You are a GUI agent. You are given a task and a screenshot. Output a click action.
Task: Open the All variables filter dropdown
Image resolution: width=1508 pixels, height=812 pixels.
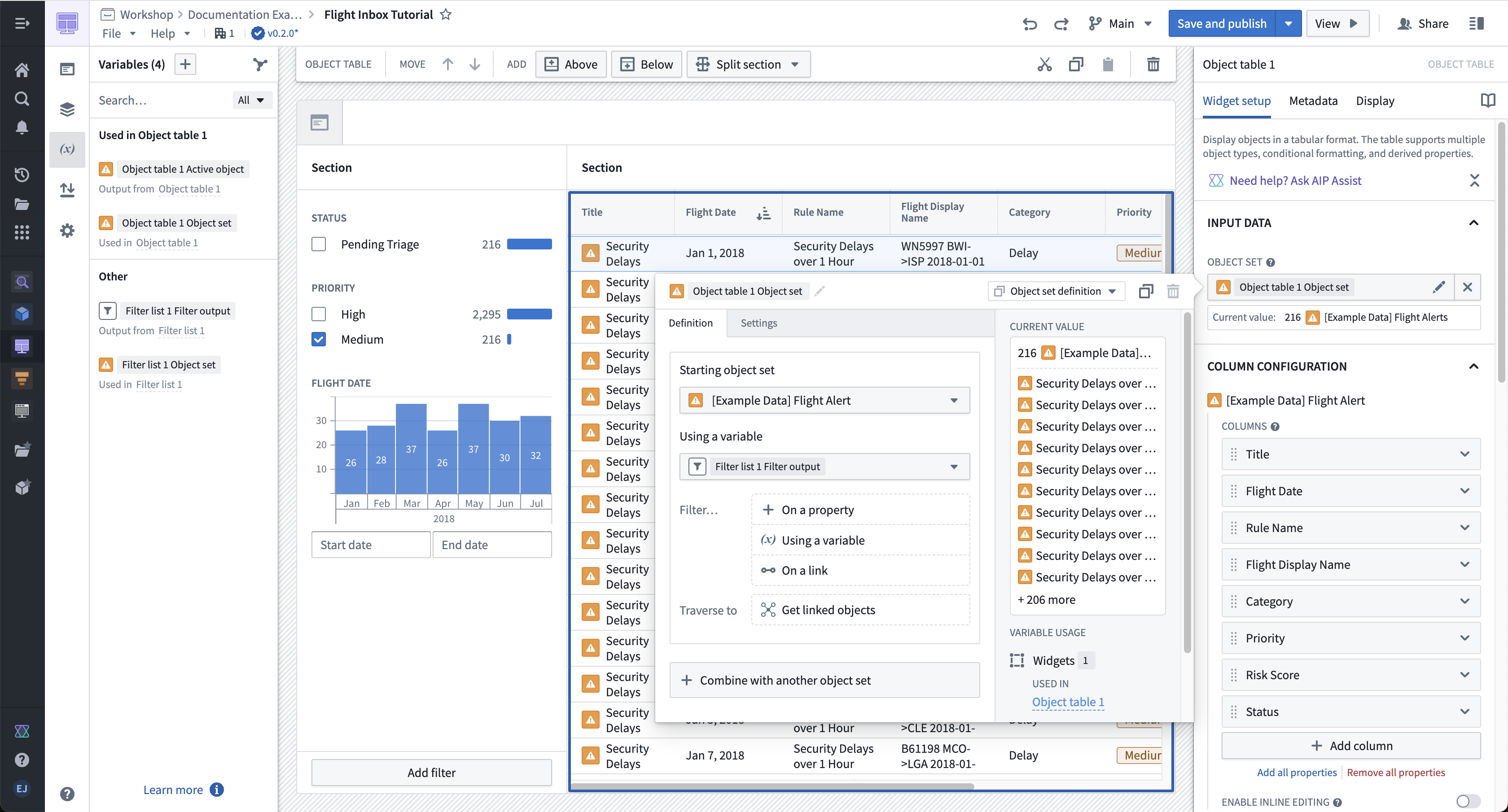coord(251,100)
